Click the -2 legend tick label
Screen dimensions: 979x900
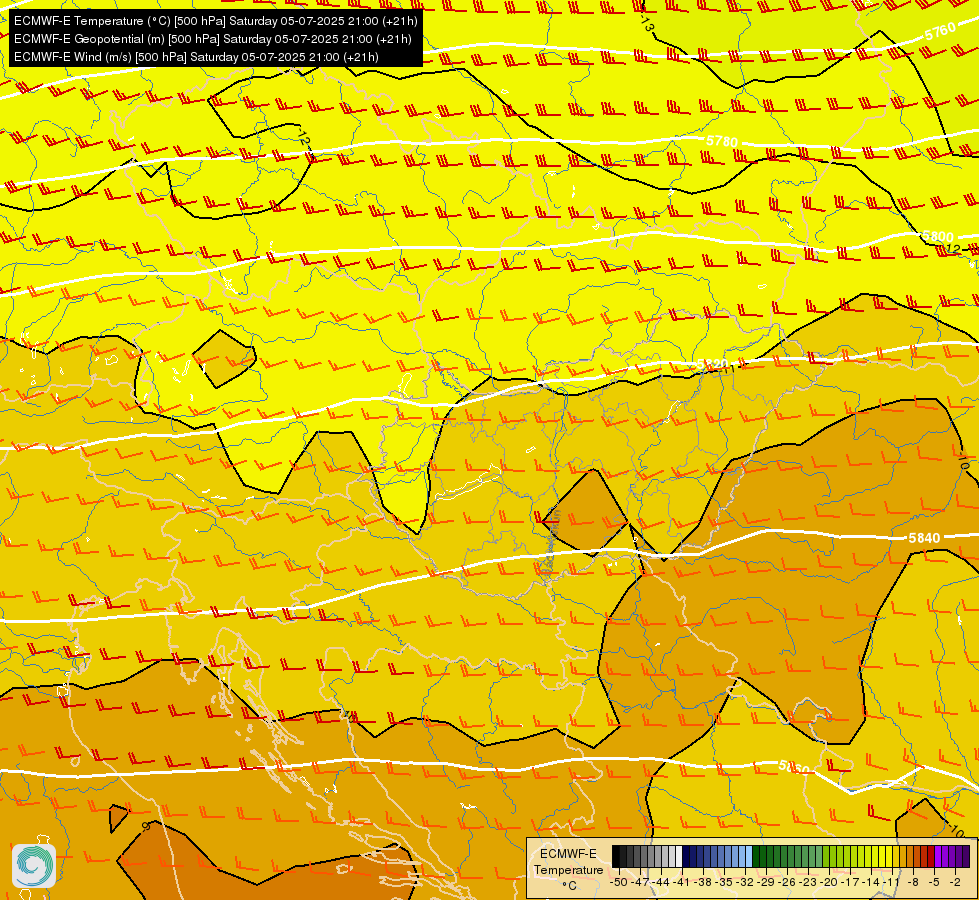click(955, 883)
